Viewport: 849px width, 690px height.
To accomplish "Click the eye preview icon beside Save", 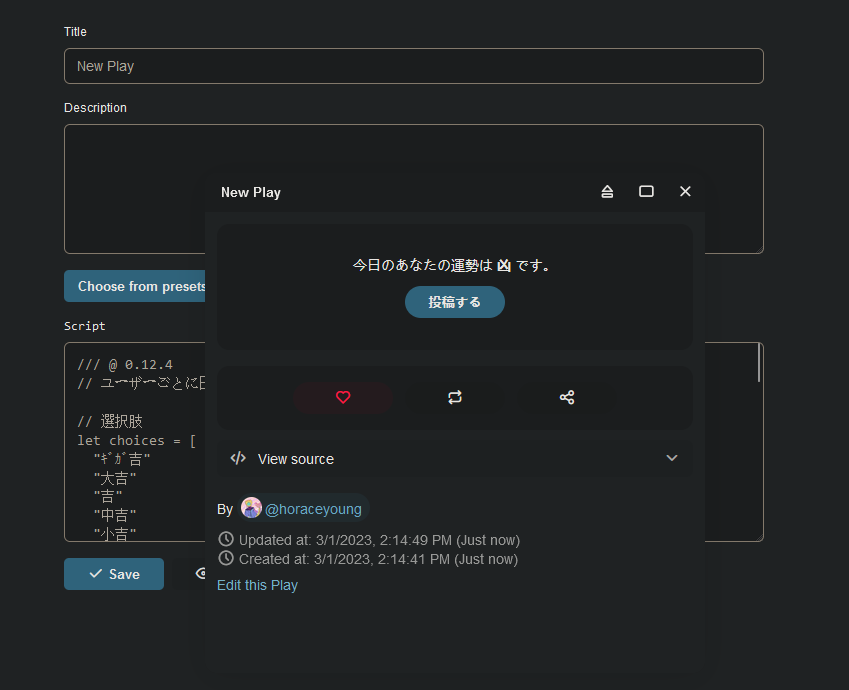I will click(200, 574).
